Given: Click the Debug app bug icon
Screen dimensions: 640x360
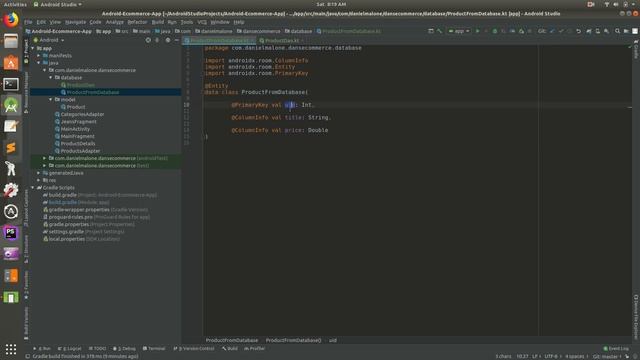Looking at the screenshot, I should coord(495,31).
